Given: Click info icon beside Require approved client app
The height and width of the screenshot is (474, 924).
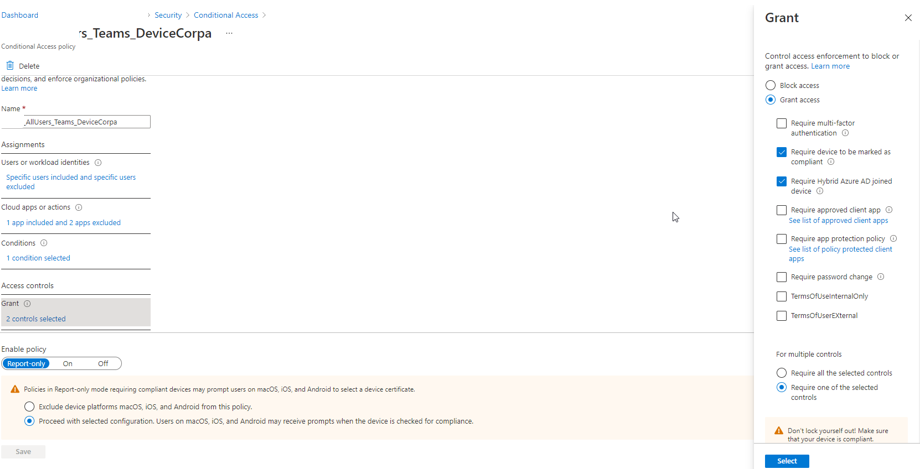Looking at the screenshot, I should click(x=889, y=210).
